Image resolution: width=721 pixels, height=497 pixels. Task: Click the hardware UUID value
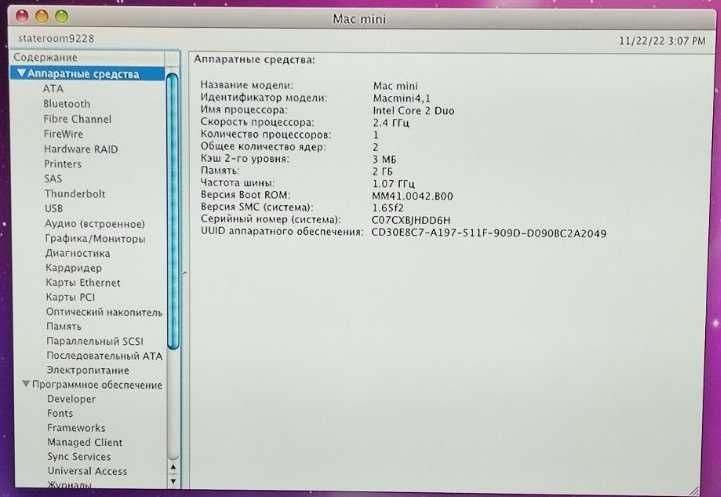pyautogui.click(x=489, y=233)
